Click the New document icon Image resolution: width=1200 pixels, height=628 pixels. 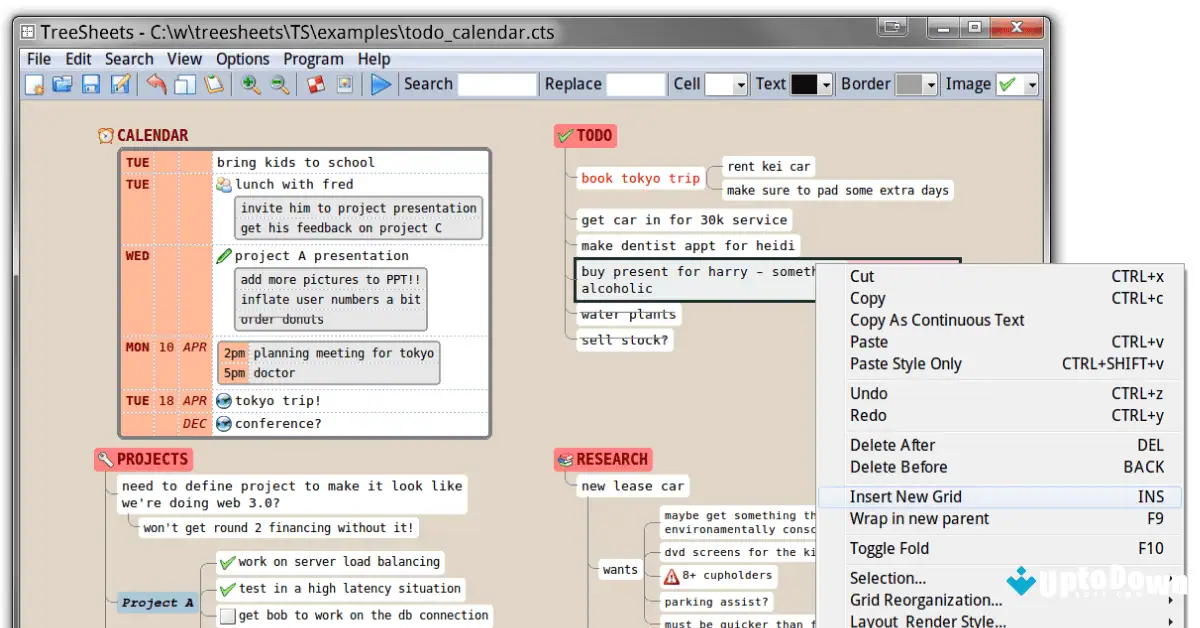point(33,84)
